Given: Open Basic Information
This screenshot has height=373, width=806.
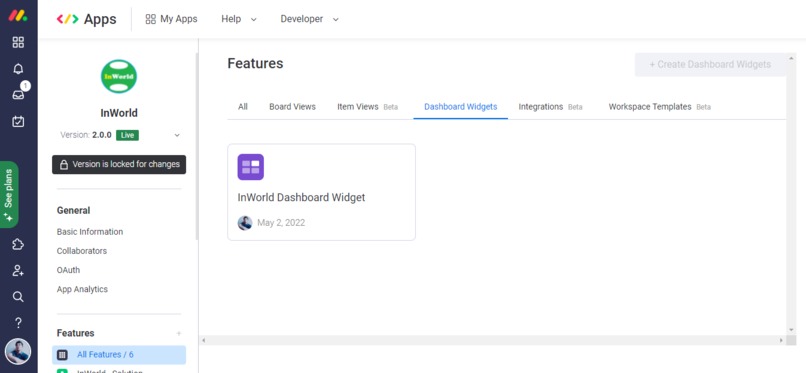Looking at the screenshot, I should [x=90, y=232].
